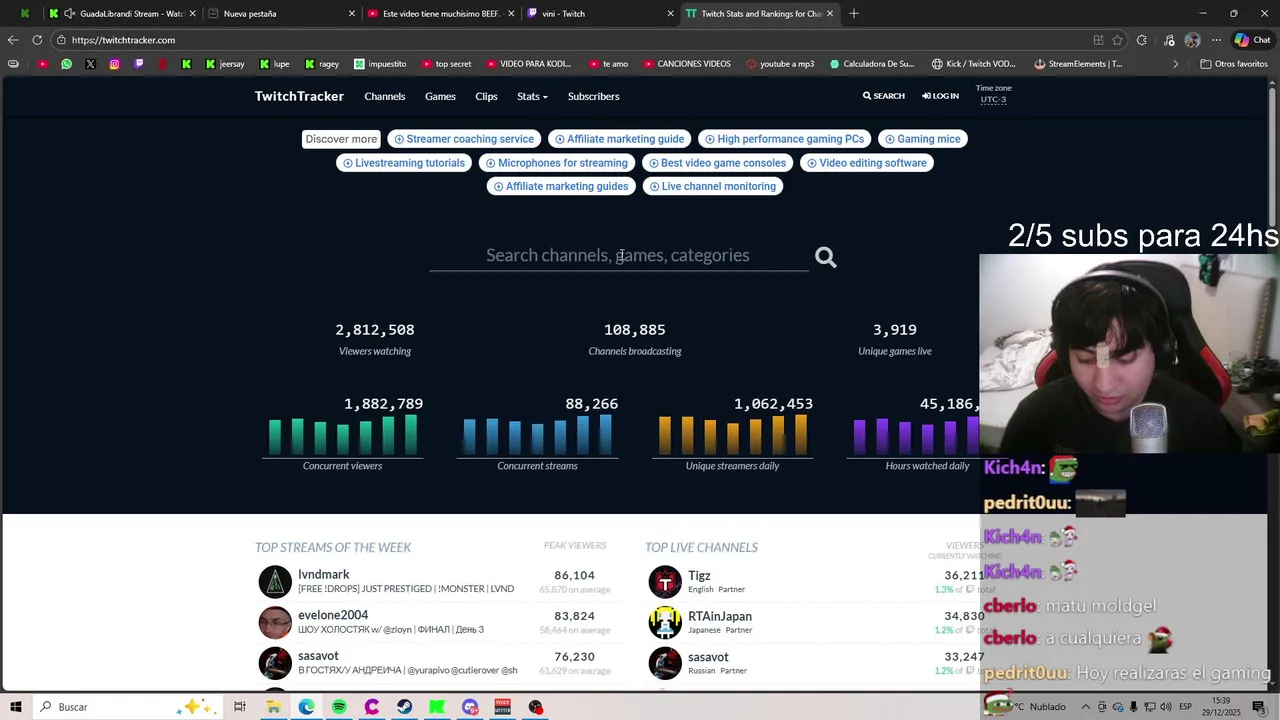
Task: Open the Twitch bookmark icon
Action: (138, 64)
